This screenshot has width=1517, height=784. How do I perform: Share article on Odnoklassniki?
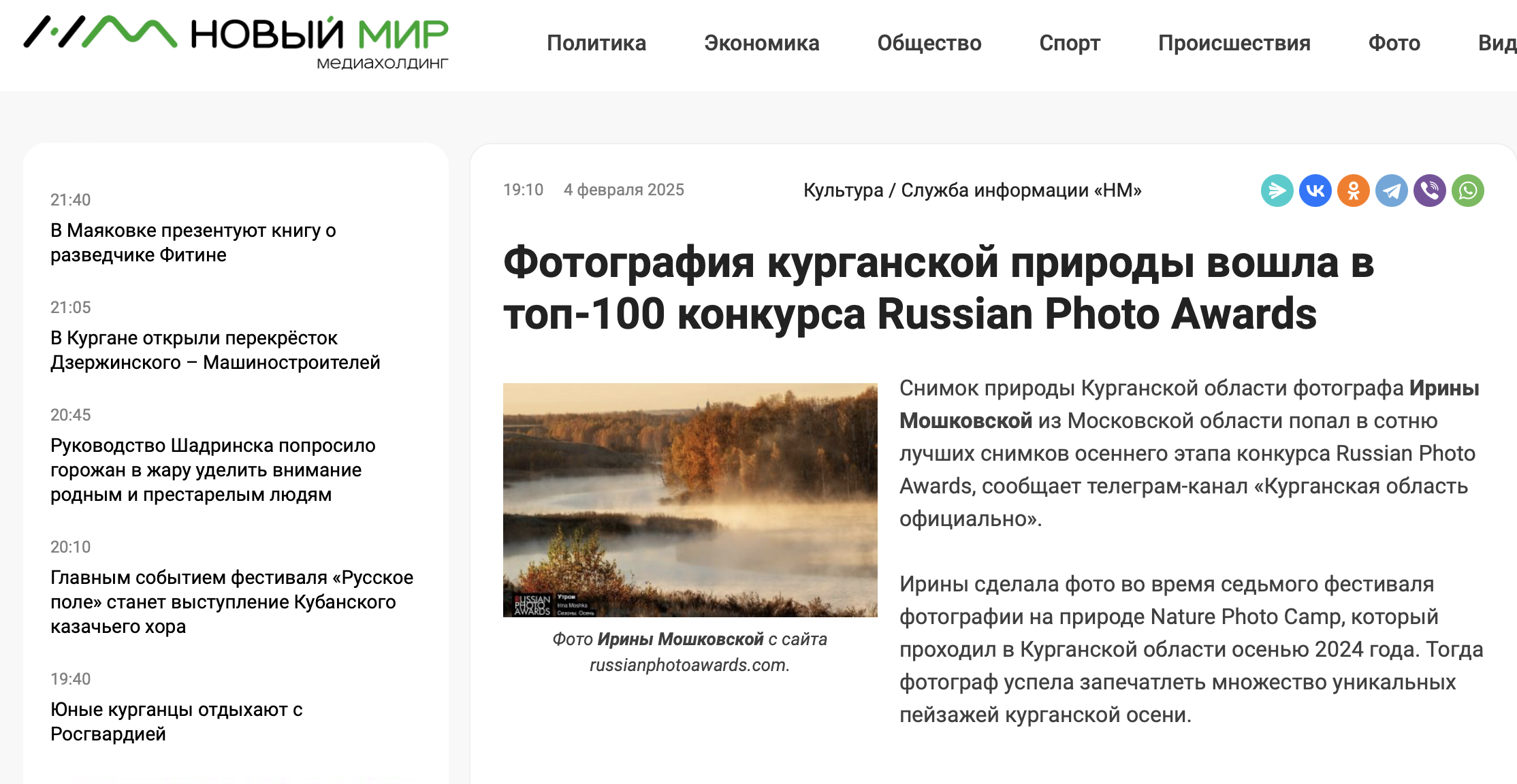coord(1354,191)
